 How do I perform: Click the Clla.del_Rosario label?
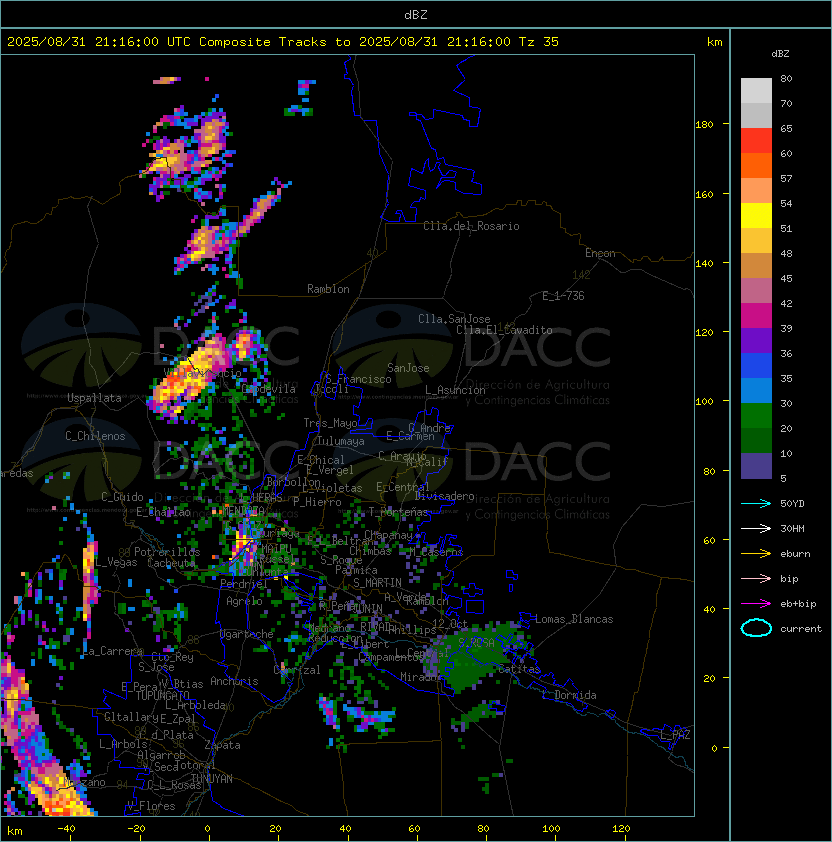coord(471,226)
